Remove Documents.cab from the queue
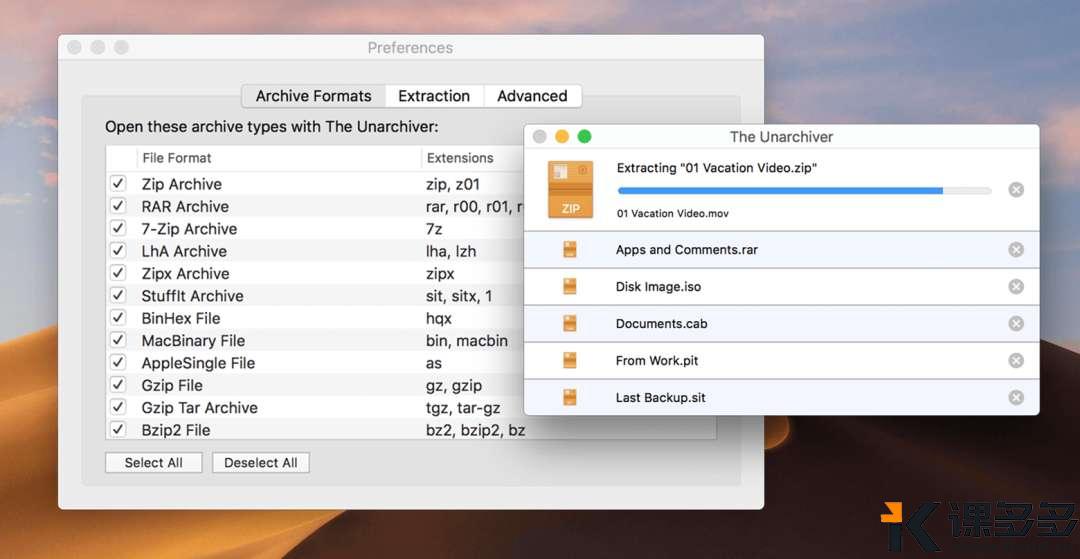This screenshot has width=1080, height=559. 1016,324
